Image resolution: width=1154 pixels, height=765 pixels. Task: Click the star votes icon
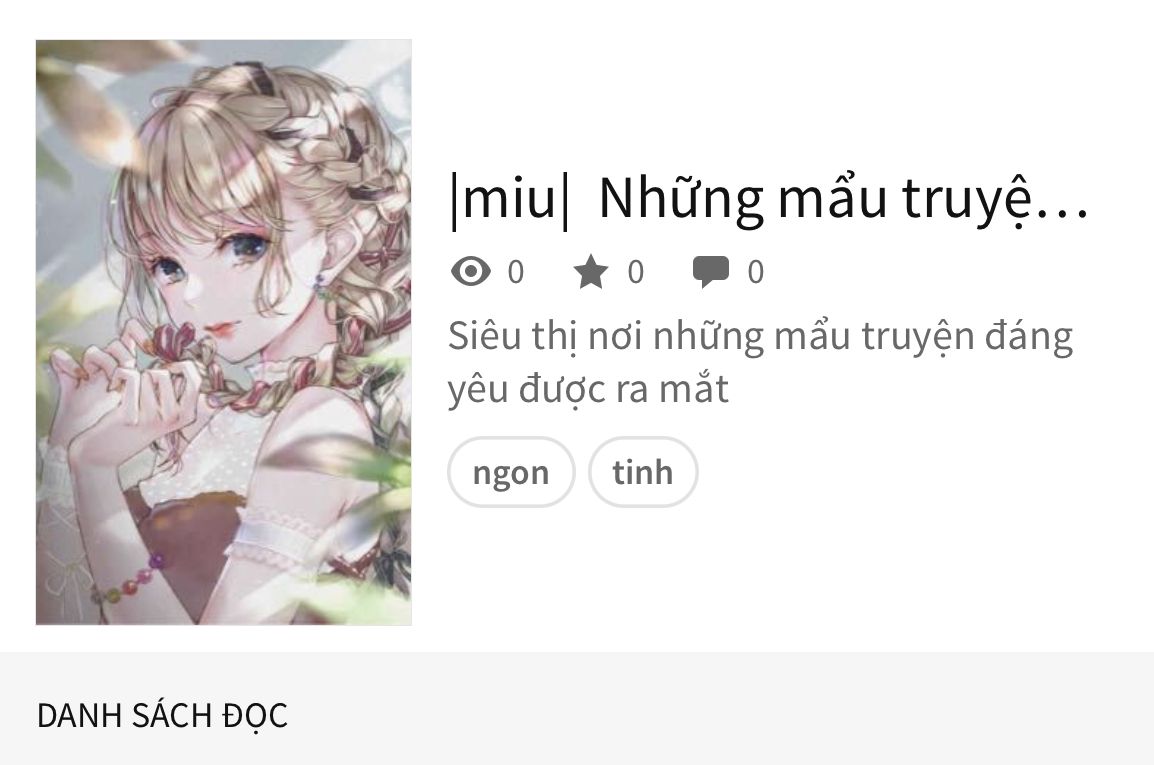(590, 271)
